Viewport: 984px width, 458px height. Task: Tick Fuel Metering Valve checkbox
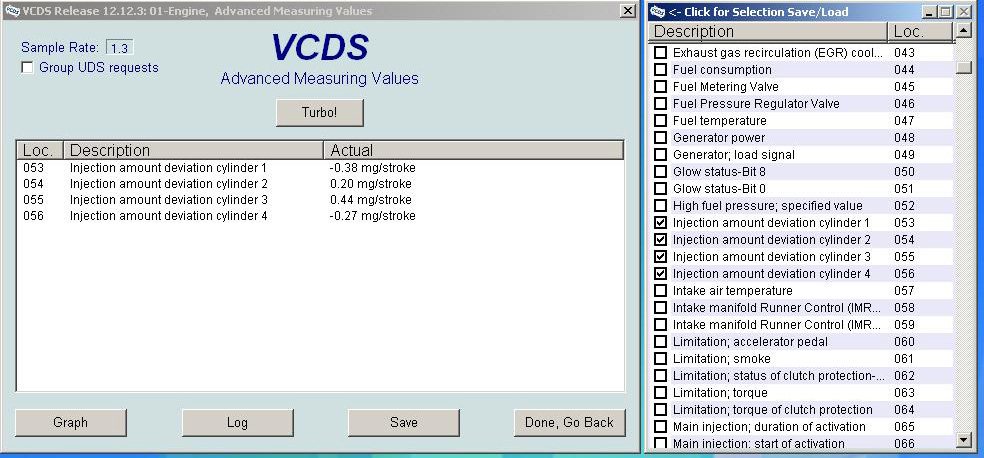(x=660, y=87)
